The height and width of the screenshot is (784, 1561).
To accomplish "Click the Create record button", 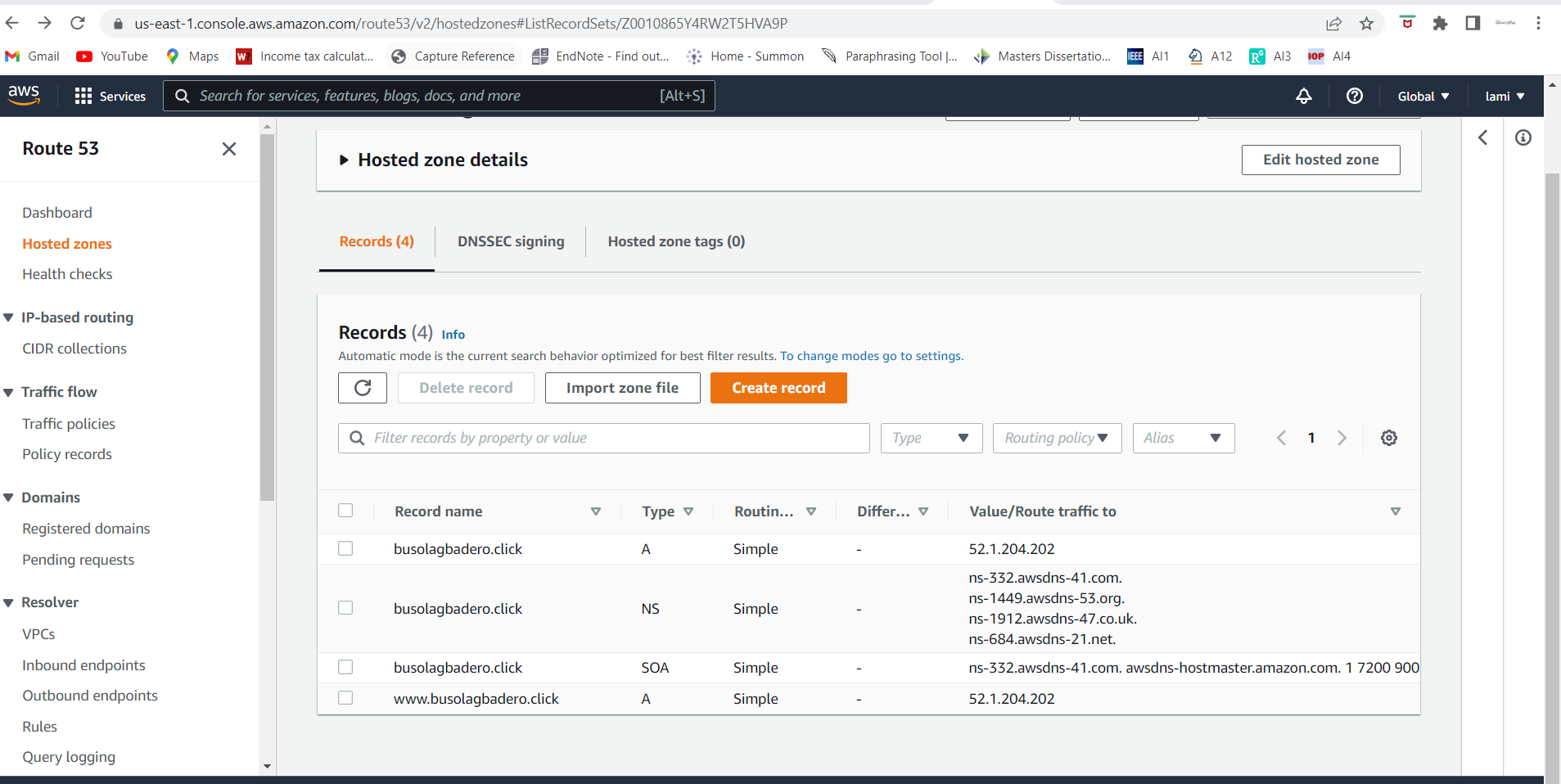I will (x=778, y=387).
